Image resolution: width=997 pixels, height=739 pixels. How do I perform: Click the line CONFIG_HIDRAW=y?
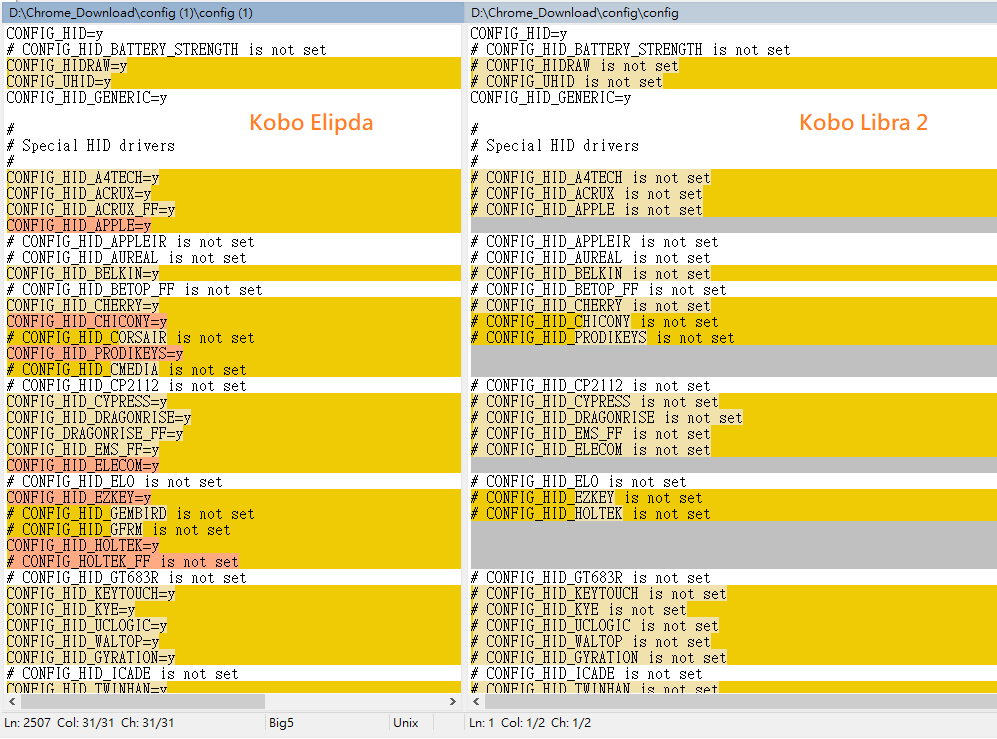(67, 66)
